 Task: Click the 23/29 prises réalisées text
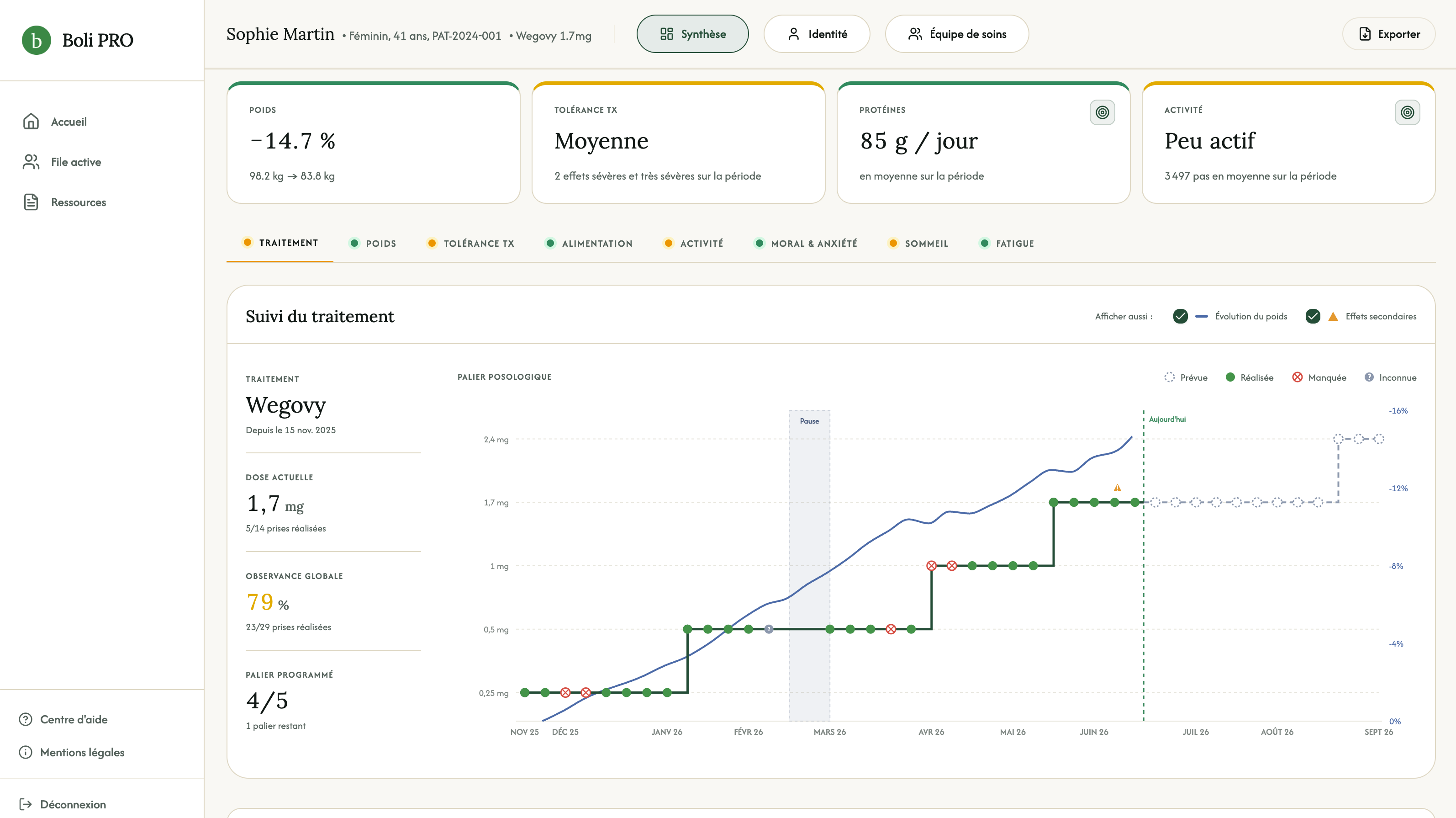coord(288,627)
